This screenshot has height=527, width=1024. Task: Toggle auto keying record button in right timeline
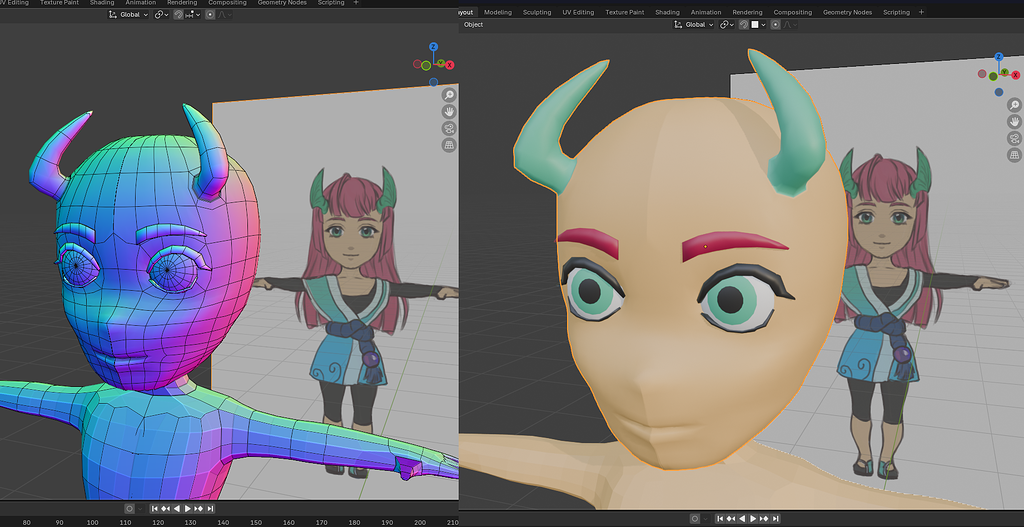[x=695, y=519]
